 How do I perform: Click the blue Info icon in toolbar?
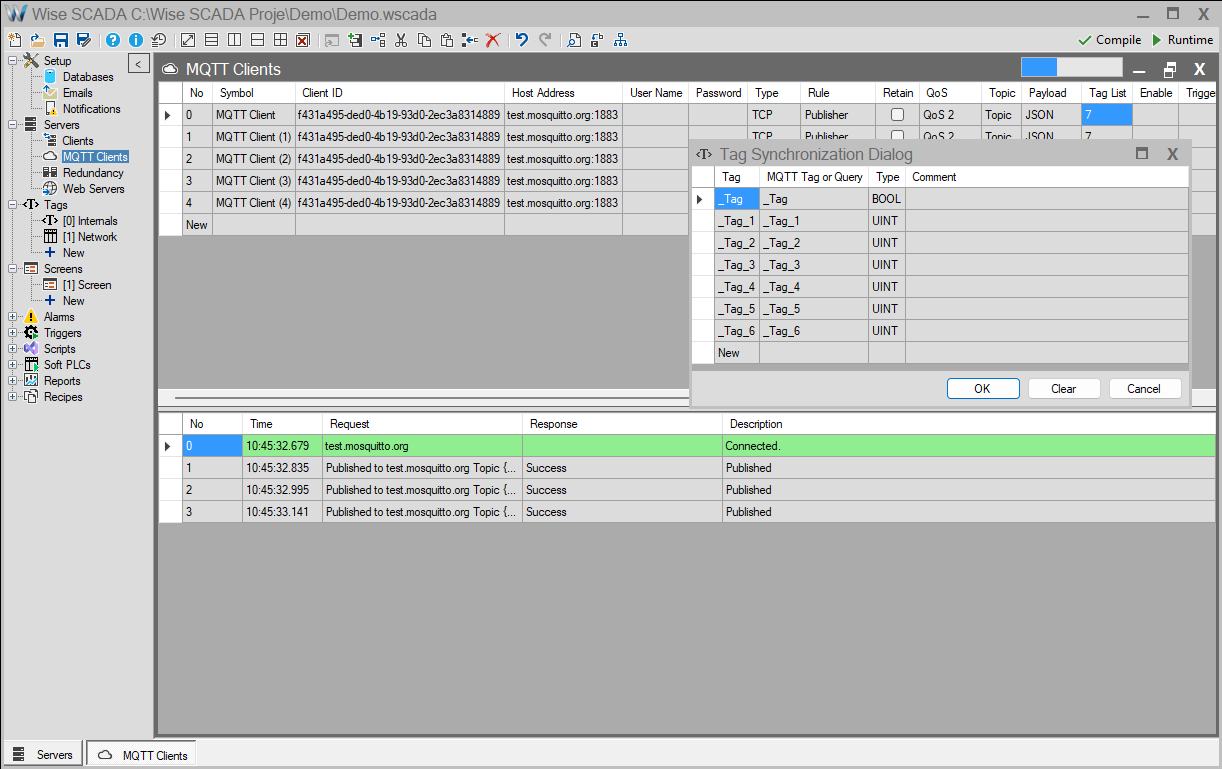click(136, 40)
